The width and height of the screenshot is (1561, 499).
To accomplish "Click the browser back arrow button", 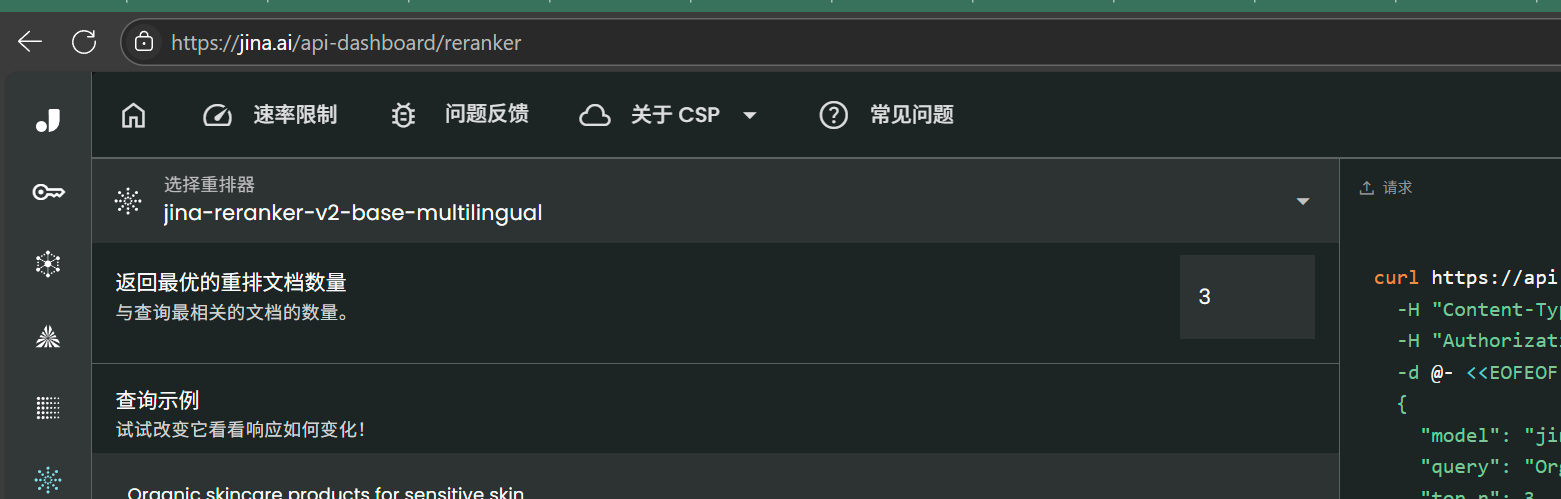I will pyautogui.click(x=30, y=42).
